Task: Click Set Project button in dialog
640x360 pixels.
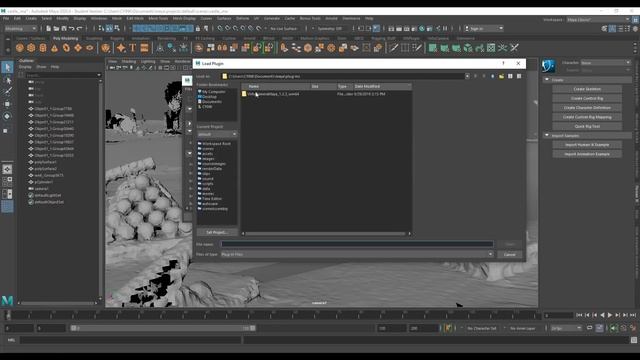Action: 216,232
